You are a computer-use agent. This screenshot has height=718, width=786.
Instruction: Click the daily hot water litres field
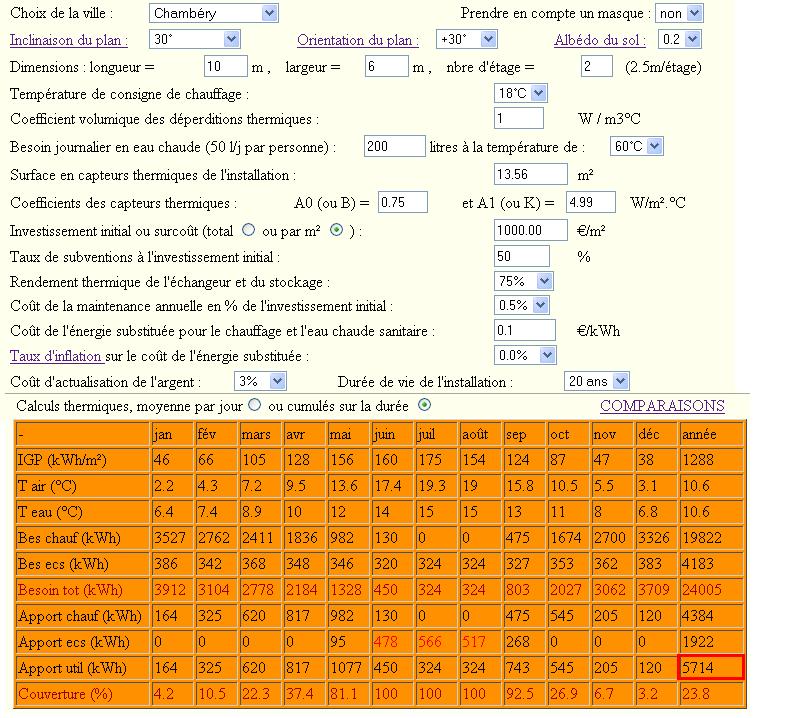tap(394, 146)
